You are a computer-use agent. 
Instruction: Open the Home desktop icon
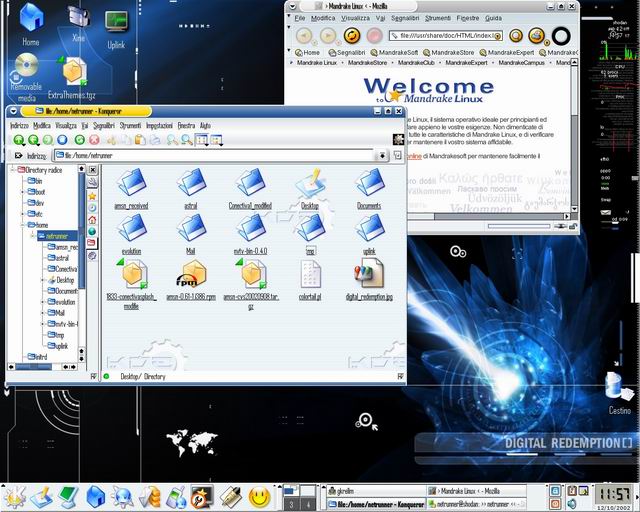point(31,22)
